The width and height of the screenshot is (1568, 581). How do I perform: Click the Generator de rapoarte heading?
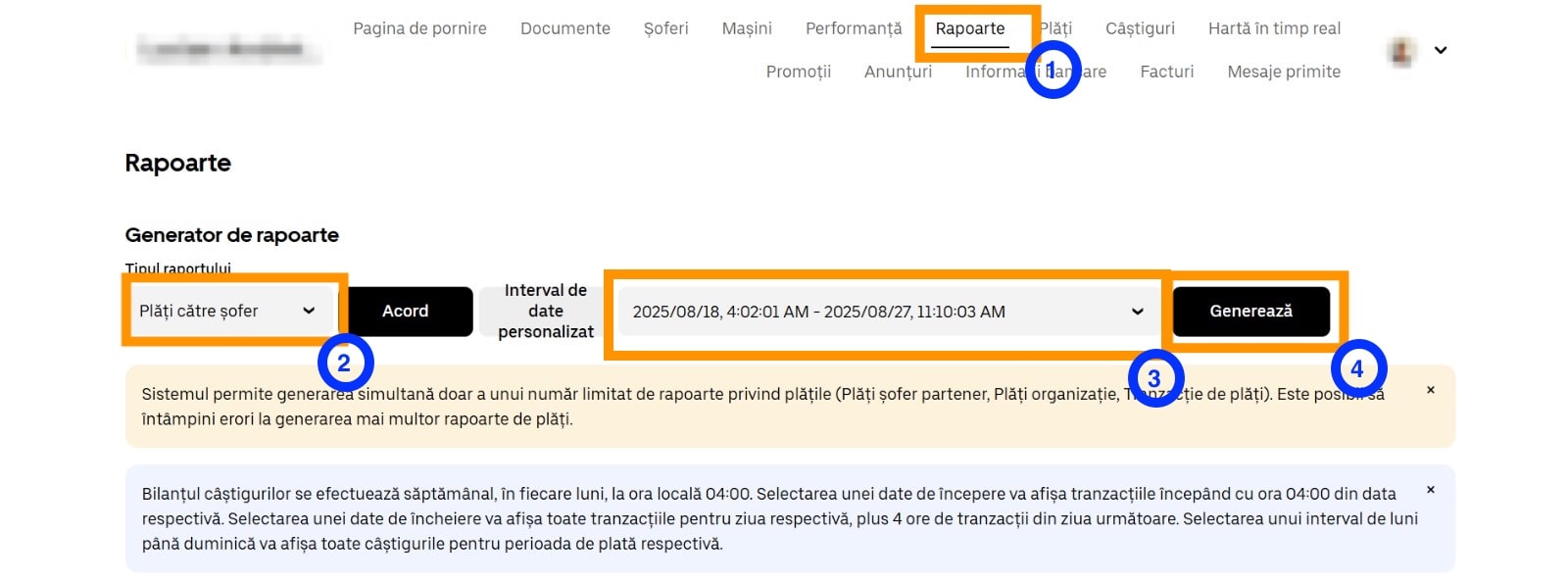tap(232, 235)
